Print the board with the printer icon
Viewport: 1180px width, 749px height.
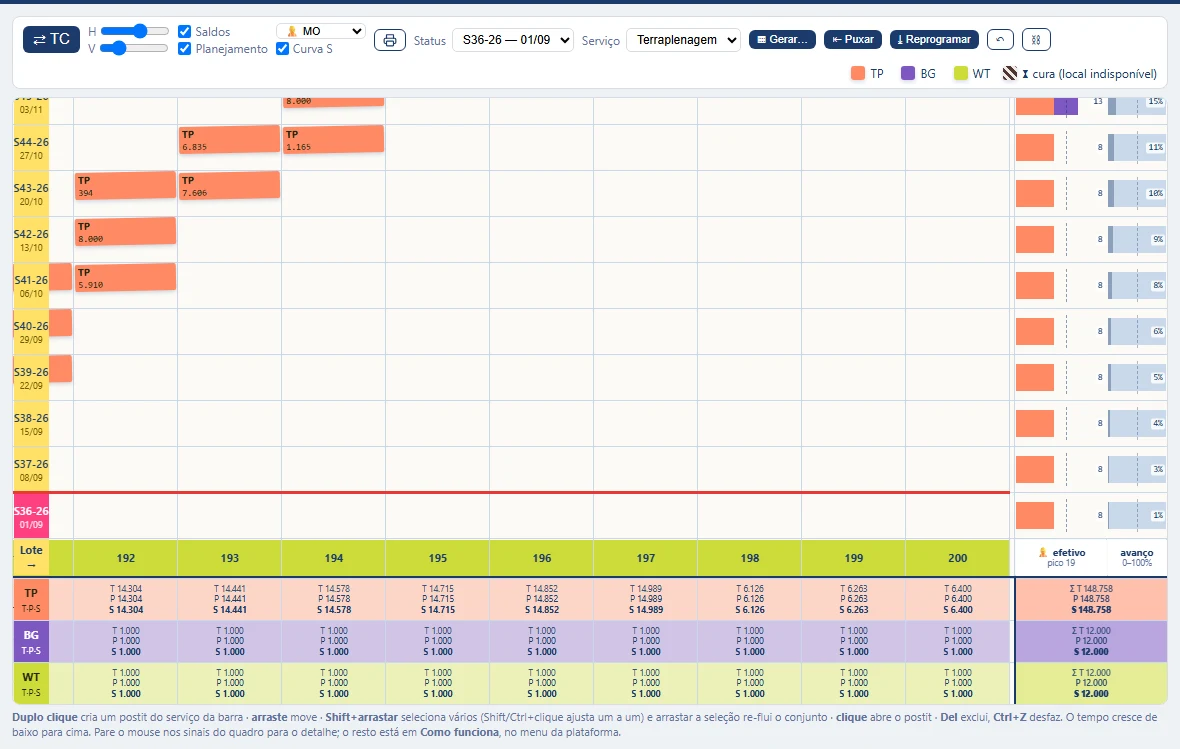click(390, 40)
